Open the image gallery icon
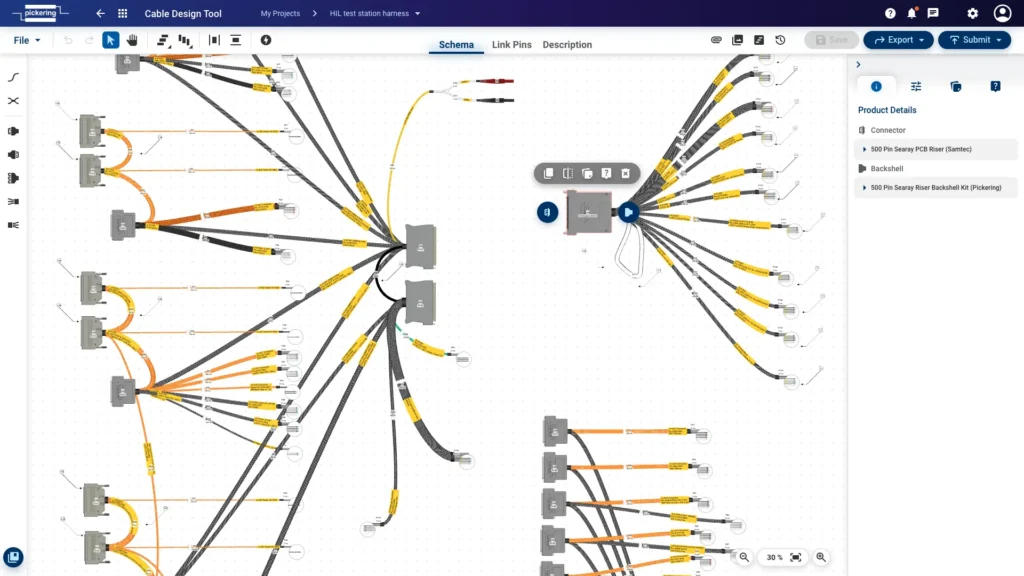Viewport: 1024px width, 576px height. tap(737, 40)
